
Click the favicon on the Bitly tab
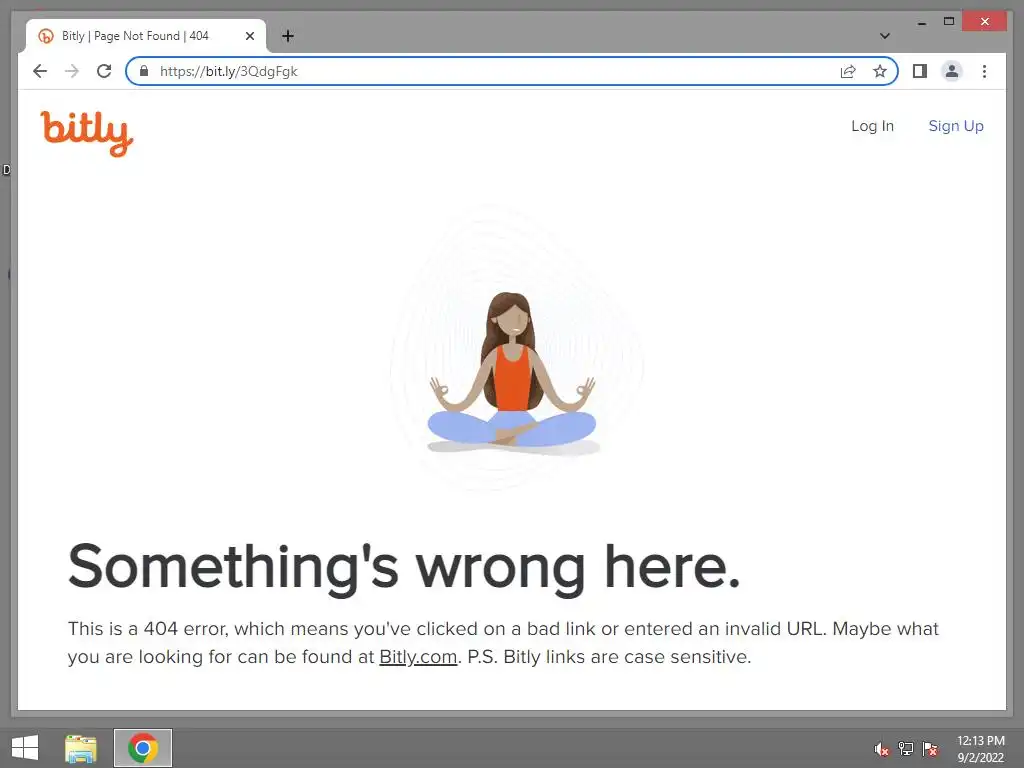click(46, 36)
